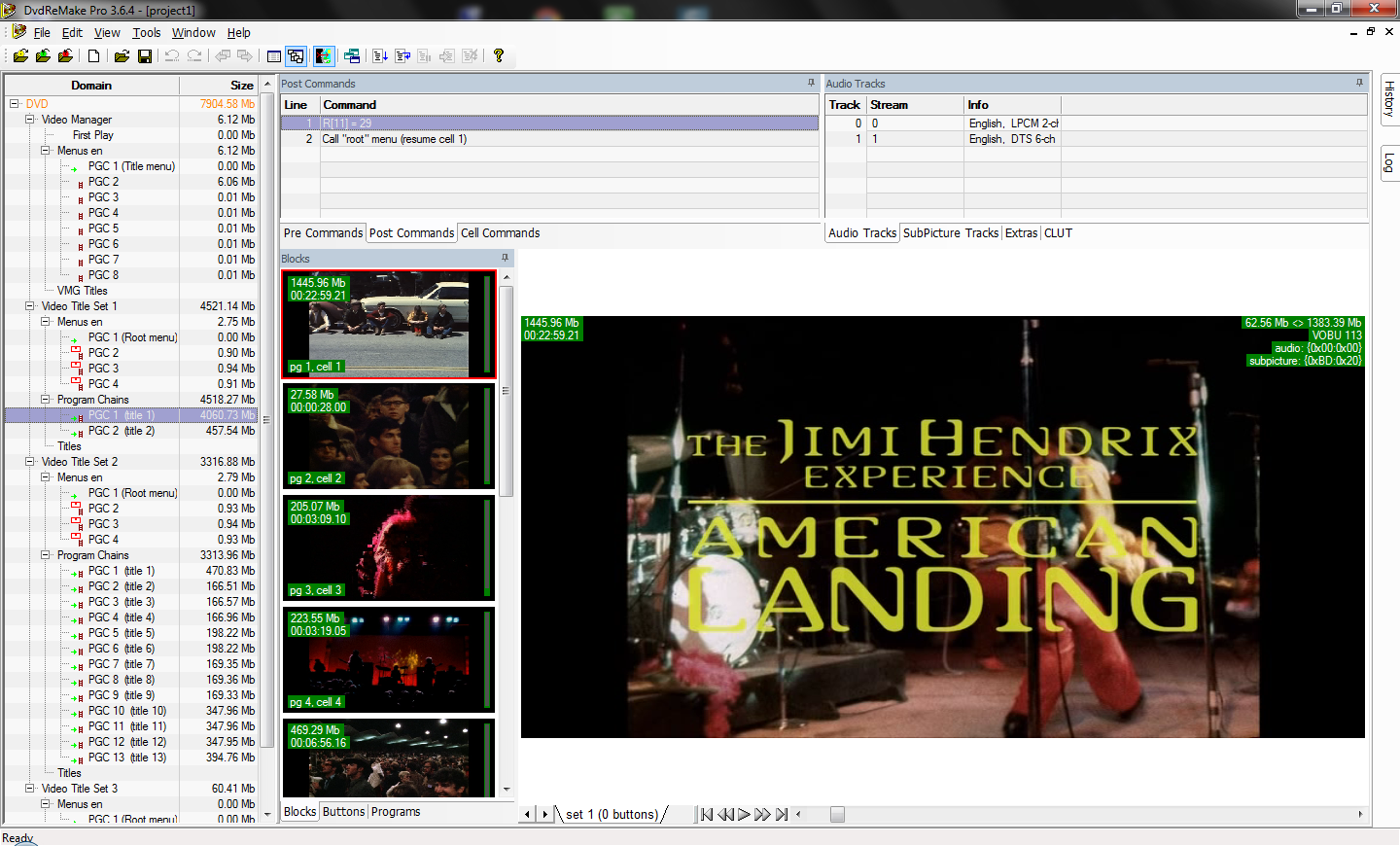1400x846 pixels.
Task: Navigate back with left arrow toolbar icon
Action: [x=223, y=56]
